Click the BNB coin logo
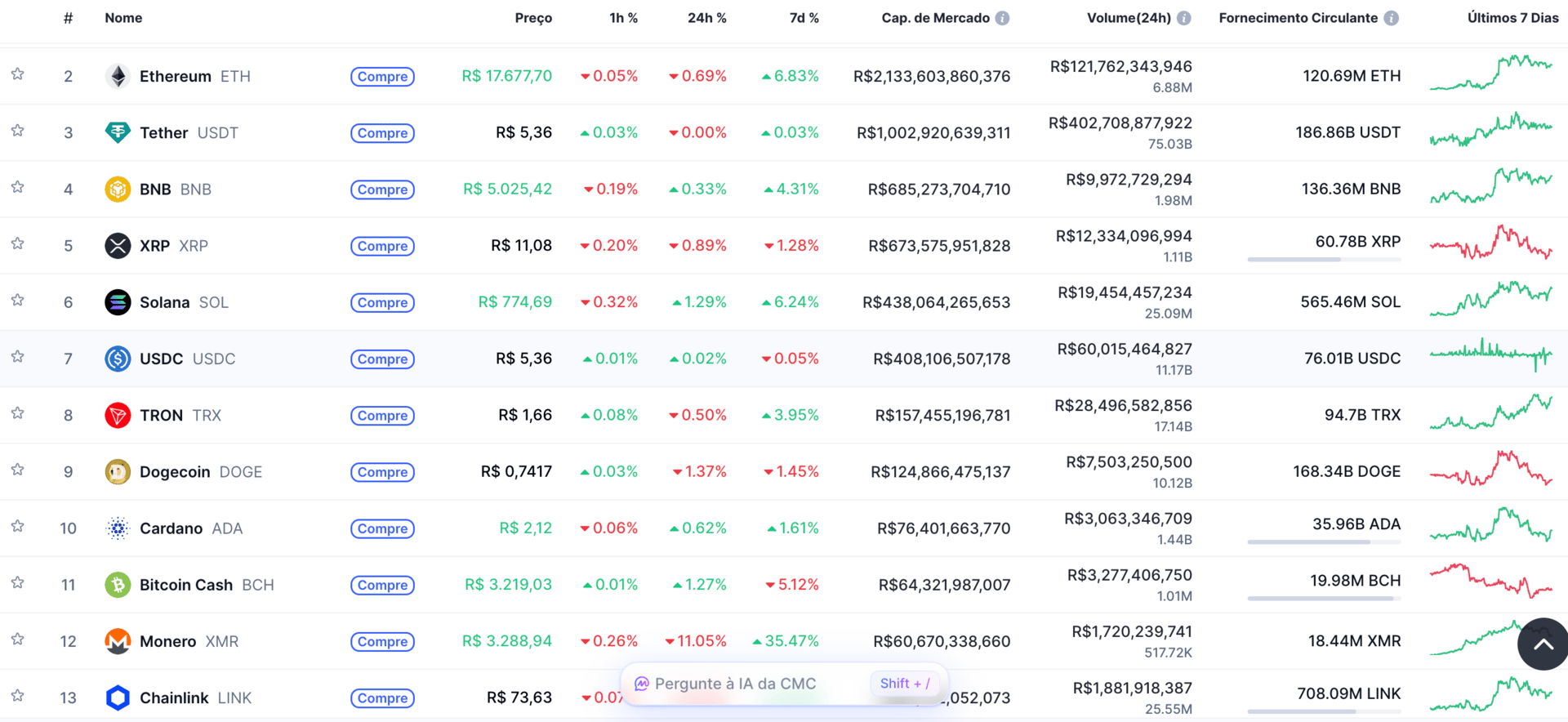The height and width of the screenshot is (722, 1568). pyautogui.click(x=118, y=189)
